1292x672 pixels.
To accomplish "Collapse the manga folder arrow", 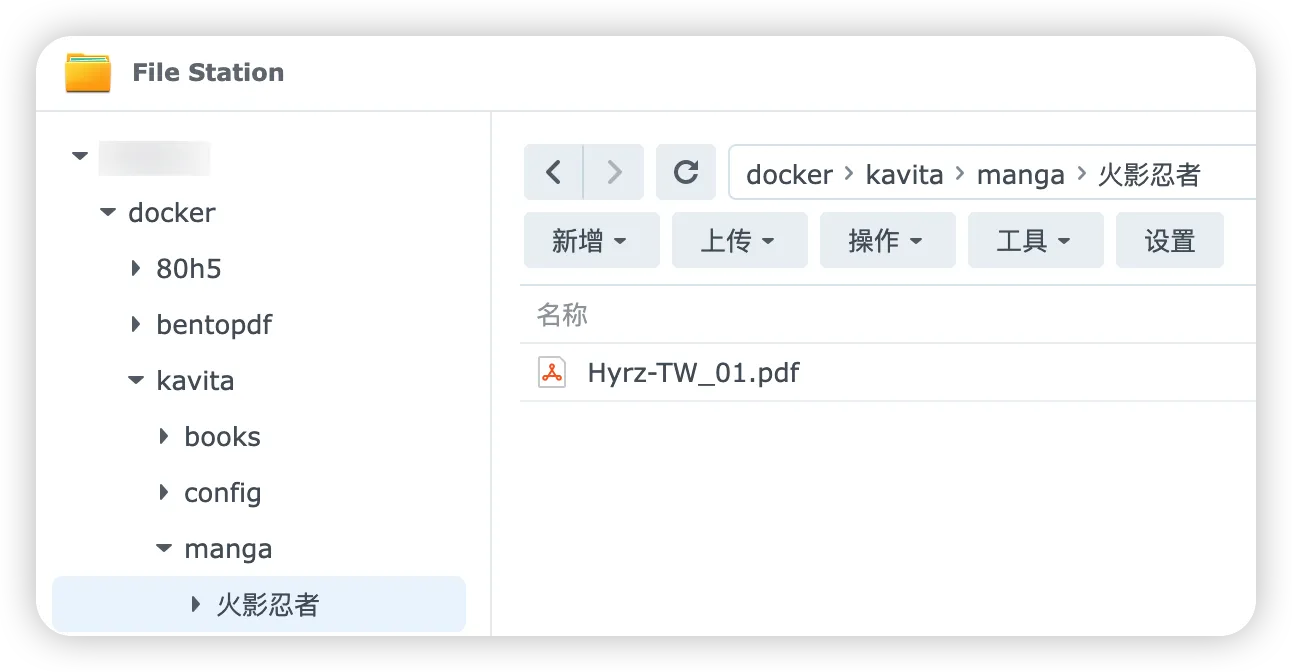I will tap(164, 549).
